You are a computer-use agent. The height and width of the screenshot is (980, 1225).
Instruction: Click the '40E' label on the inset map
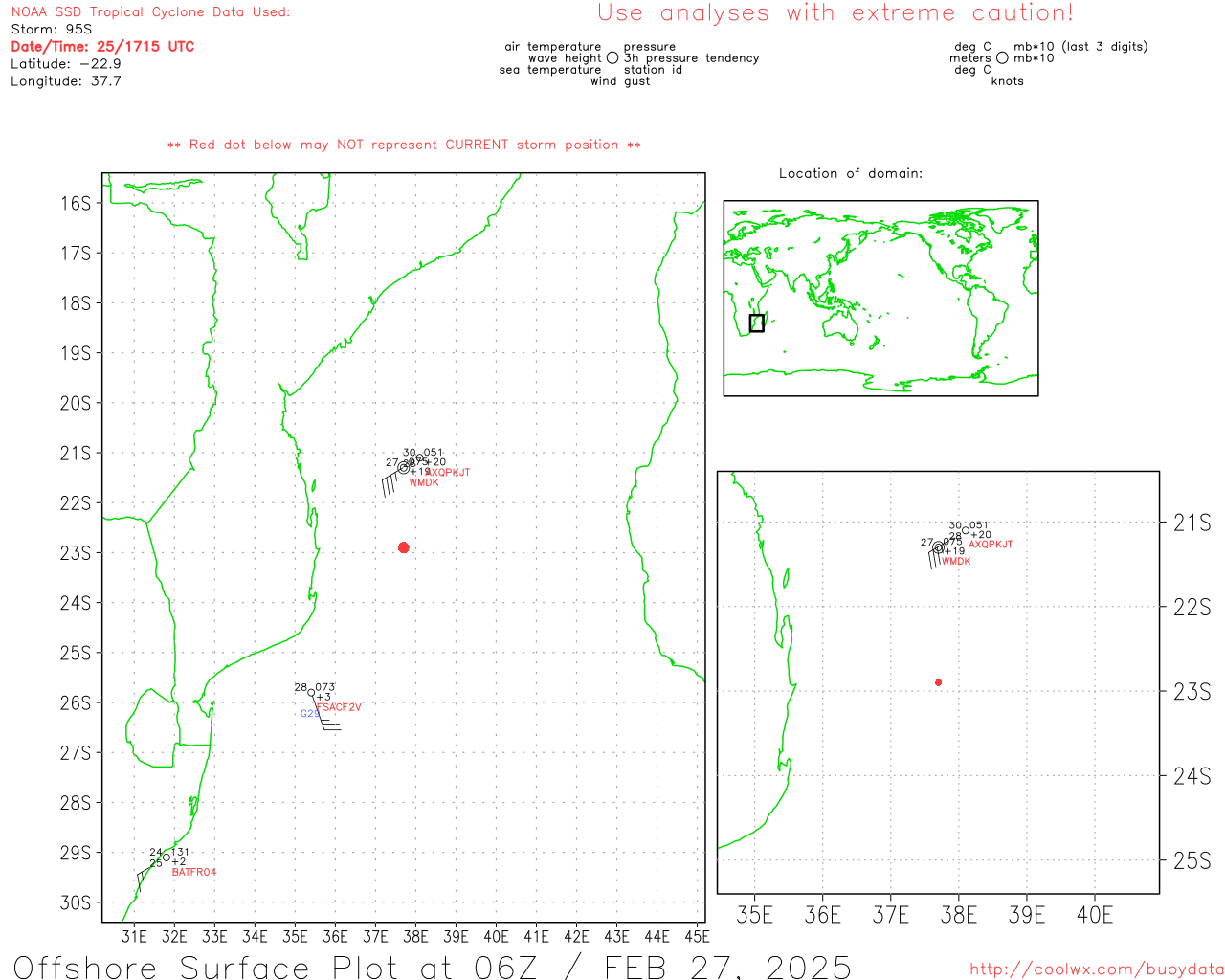tap(1095, 915)
